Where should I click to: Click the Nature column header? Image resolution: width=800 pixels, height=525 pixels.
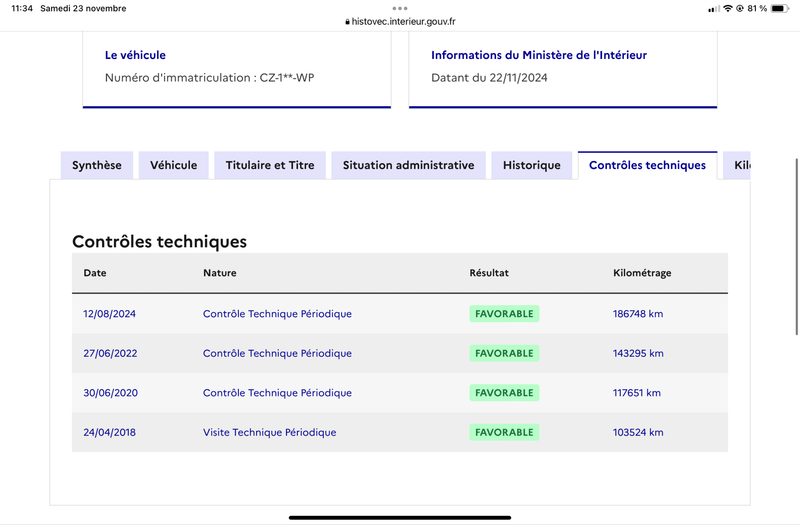pyautogui.click(x=220, y=273)
